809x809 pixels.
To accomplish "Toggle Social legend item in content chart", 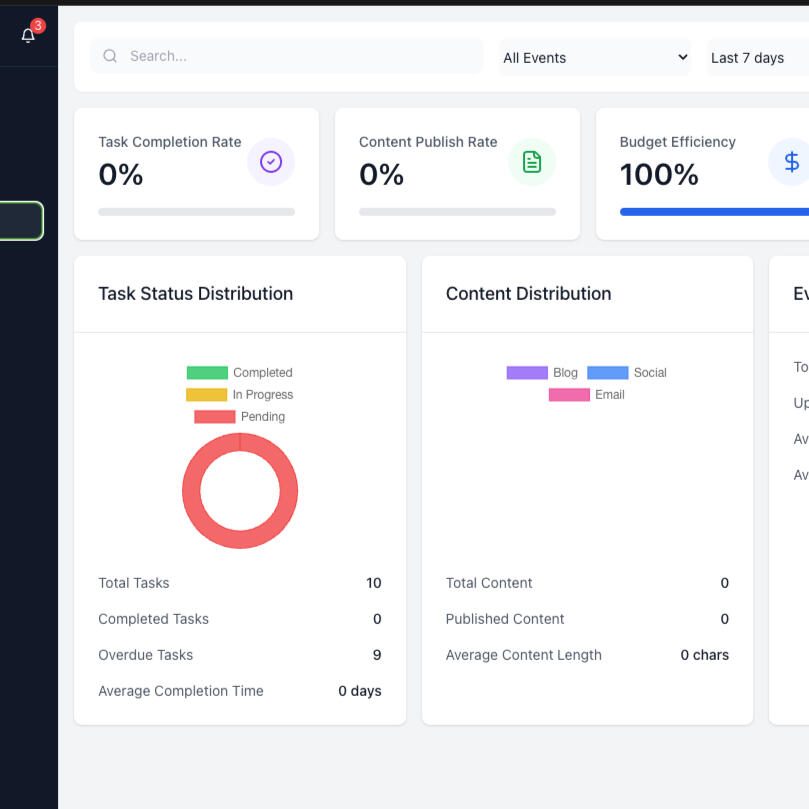I will point(626,373).
